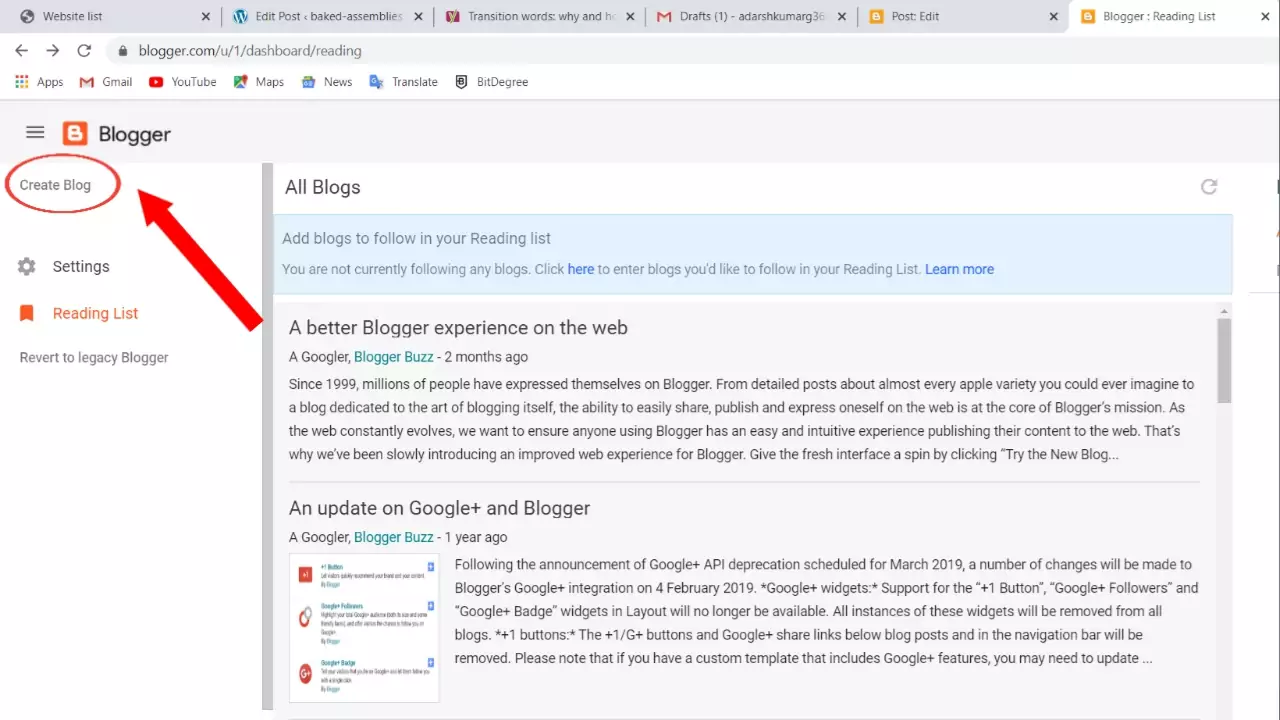Click Revert to legacy Blogger
The height and width of the screenshot is (720, 1280).
(94, 358)
